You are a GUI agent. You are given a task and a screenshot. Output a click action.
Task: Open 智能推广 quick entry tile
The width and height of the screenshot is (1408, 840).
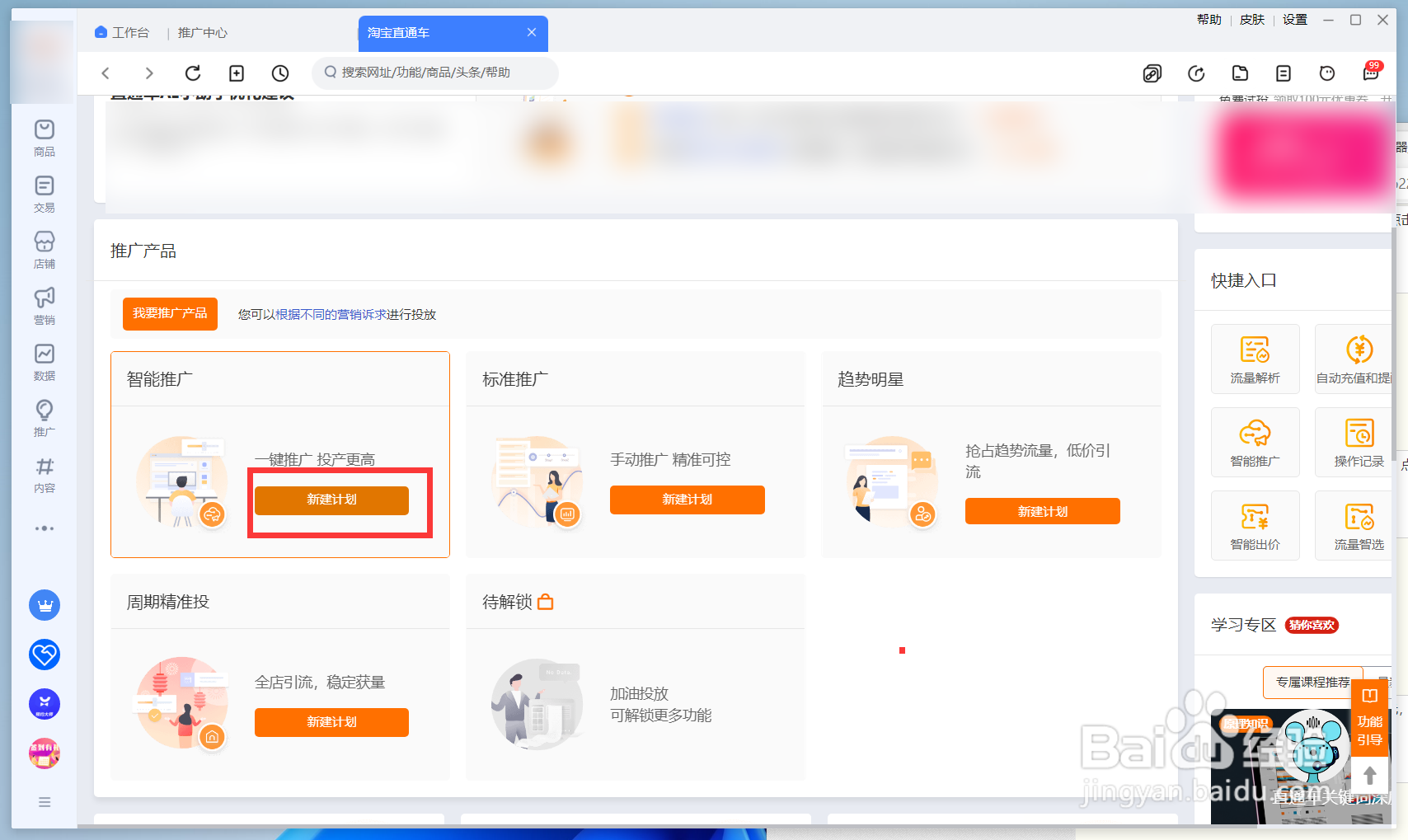coord(1255,442)
